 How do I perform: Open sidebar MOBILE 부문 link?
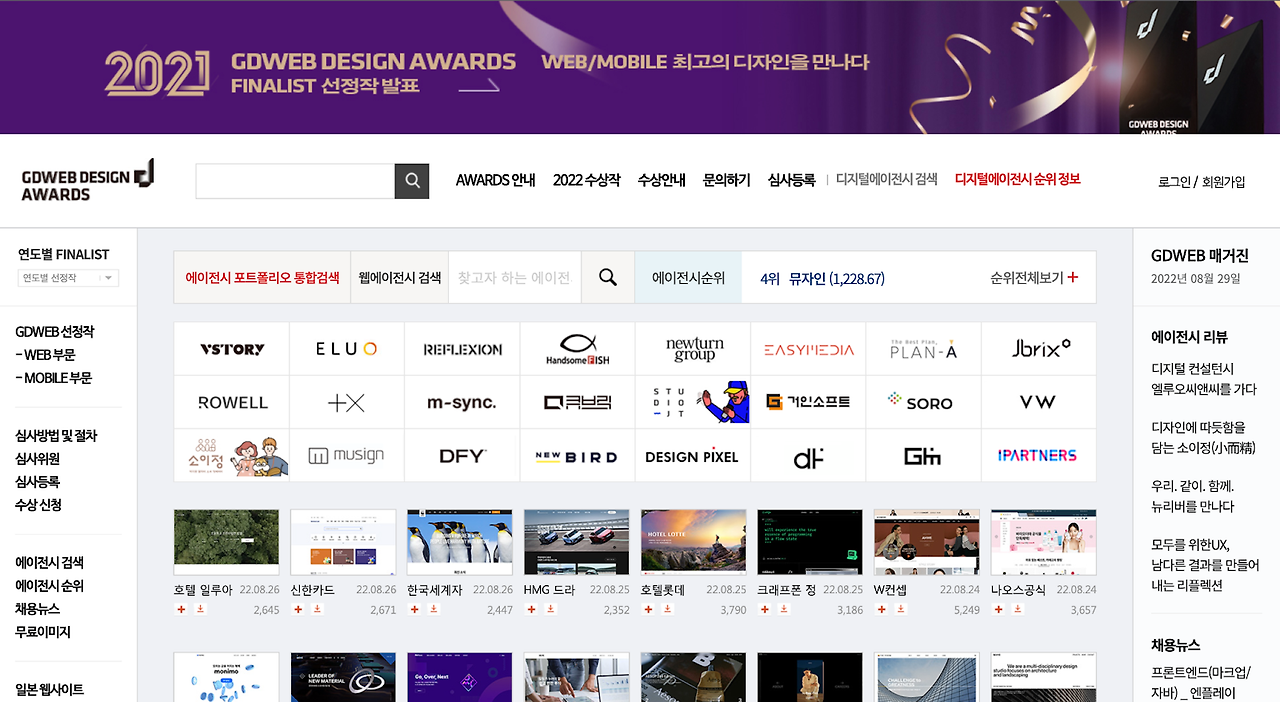[x=53, y=378]
